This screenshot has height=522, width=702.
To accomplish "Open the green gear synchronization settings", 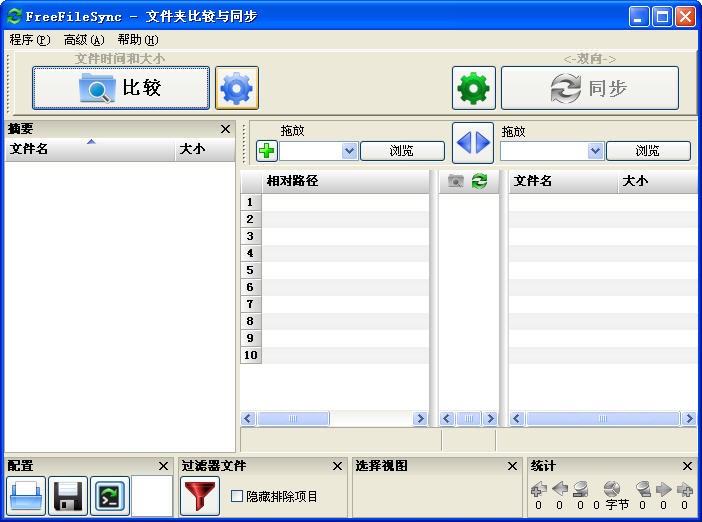I will tap(473, 88).
